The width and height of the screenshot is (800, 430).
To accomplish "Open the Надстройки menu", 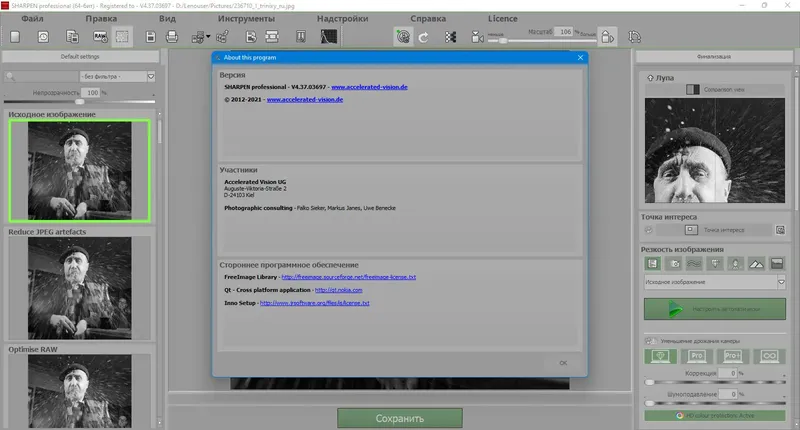I will coord(342,19).
